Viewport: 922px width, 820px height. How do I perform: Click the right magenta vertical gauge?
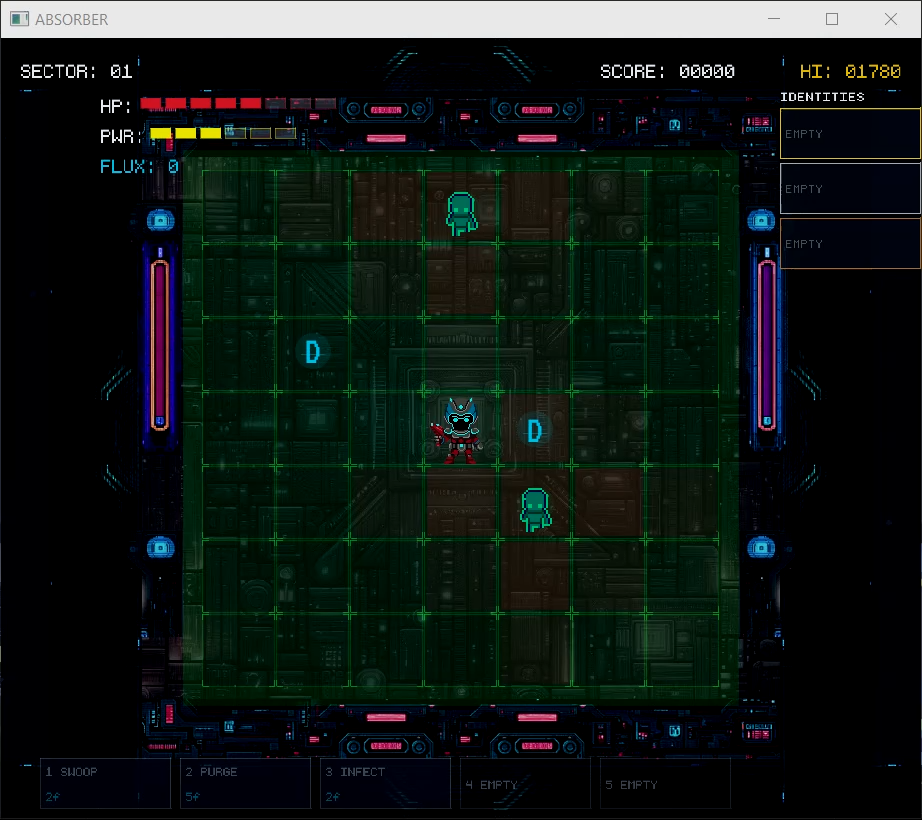click(x=767, y=346)
